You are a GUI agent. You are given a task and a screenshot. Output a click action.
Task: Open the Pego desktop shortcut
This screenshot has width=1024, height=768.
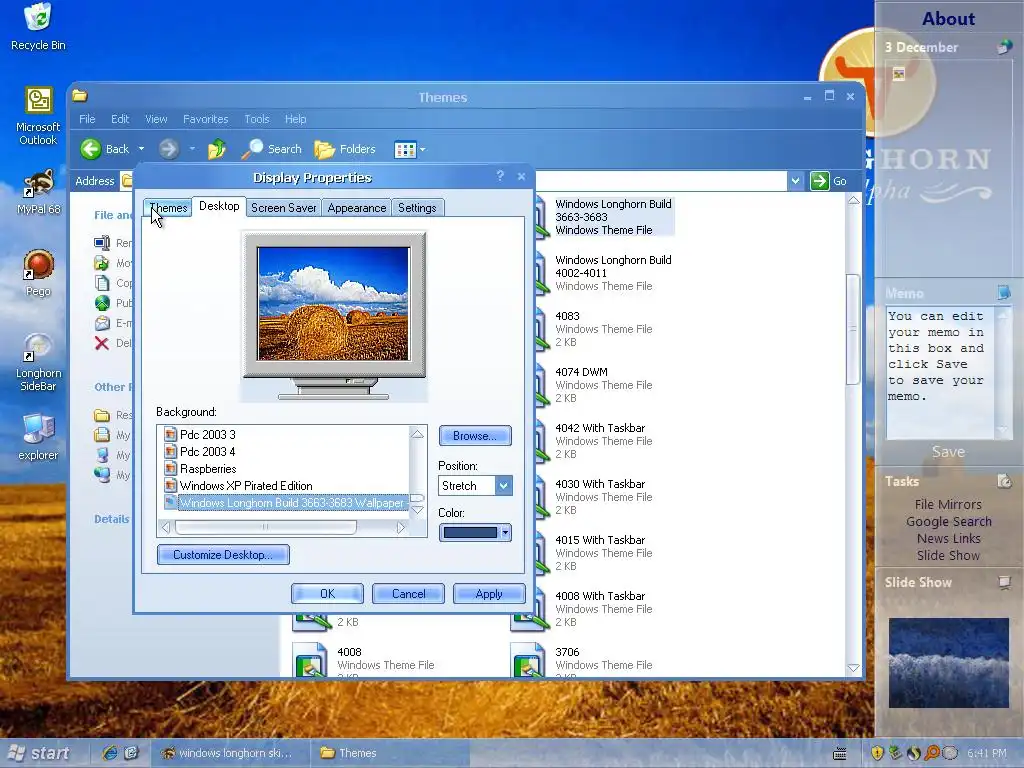pyautogui.click(x=38, y=273)
